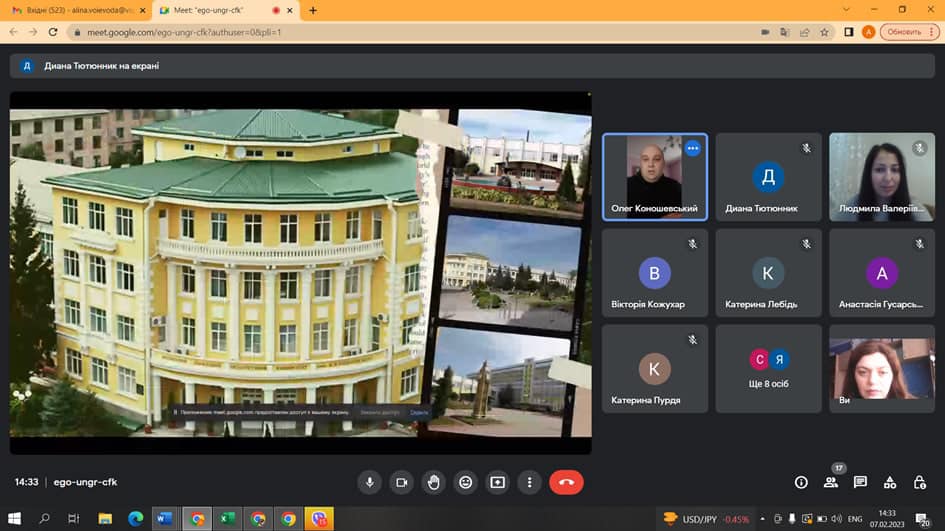Image resolution: width=945 pixels, height=531 pixels.
Task: Open Windows taskbar search
Action: (x=44, y=518)
